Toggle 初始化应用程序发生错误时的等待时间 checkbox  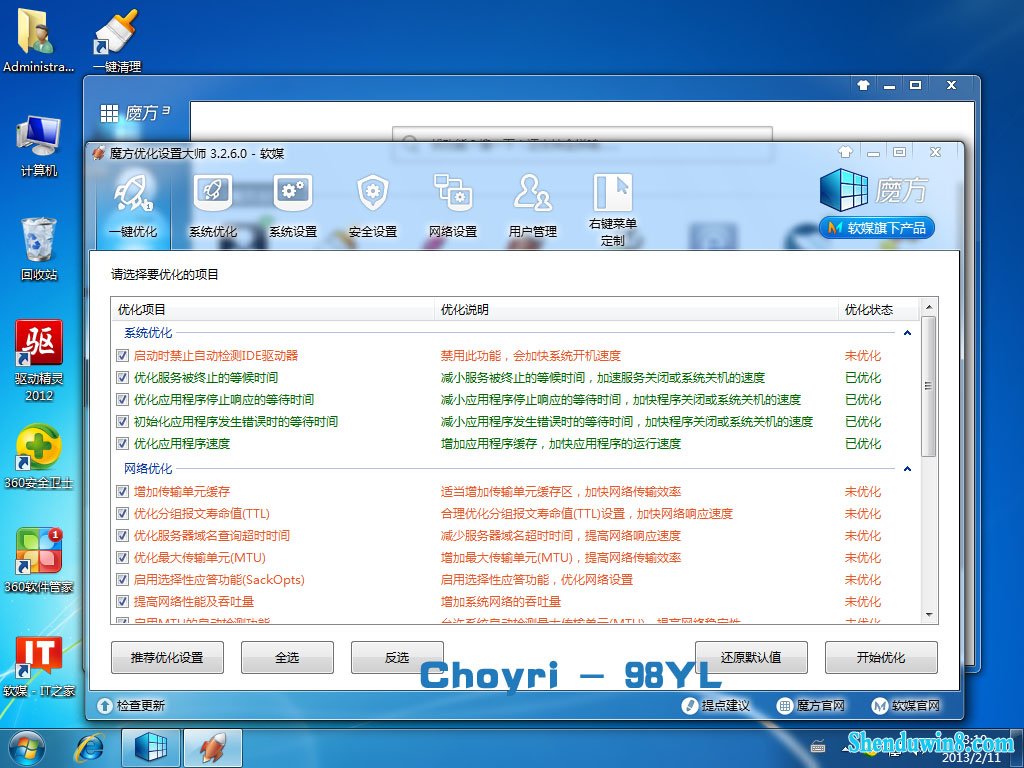pyautogui.click(x=122, y=422)
